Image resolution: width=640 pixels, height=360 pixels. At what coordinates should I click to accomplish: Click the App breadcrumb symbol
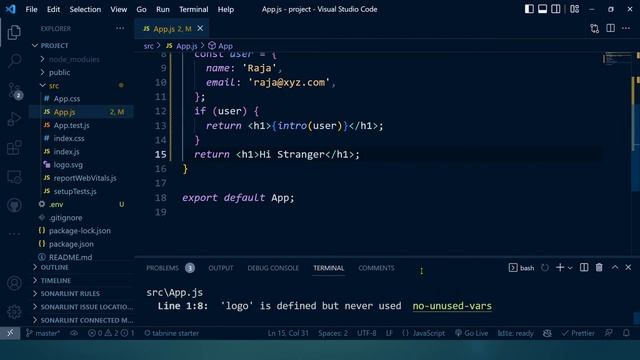coord(220,46)
